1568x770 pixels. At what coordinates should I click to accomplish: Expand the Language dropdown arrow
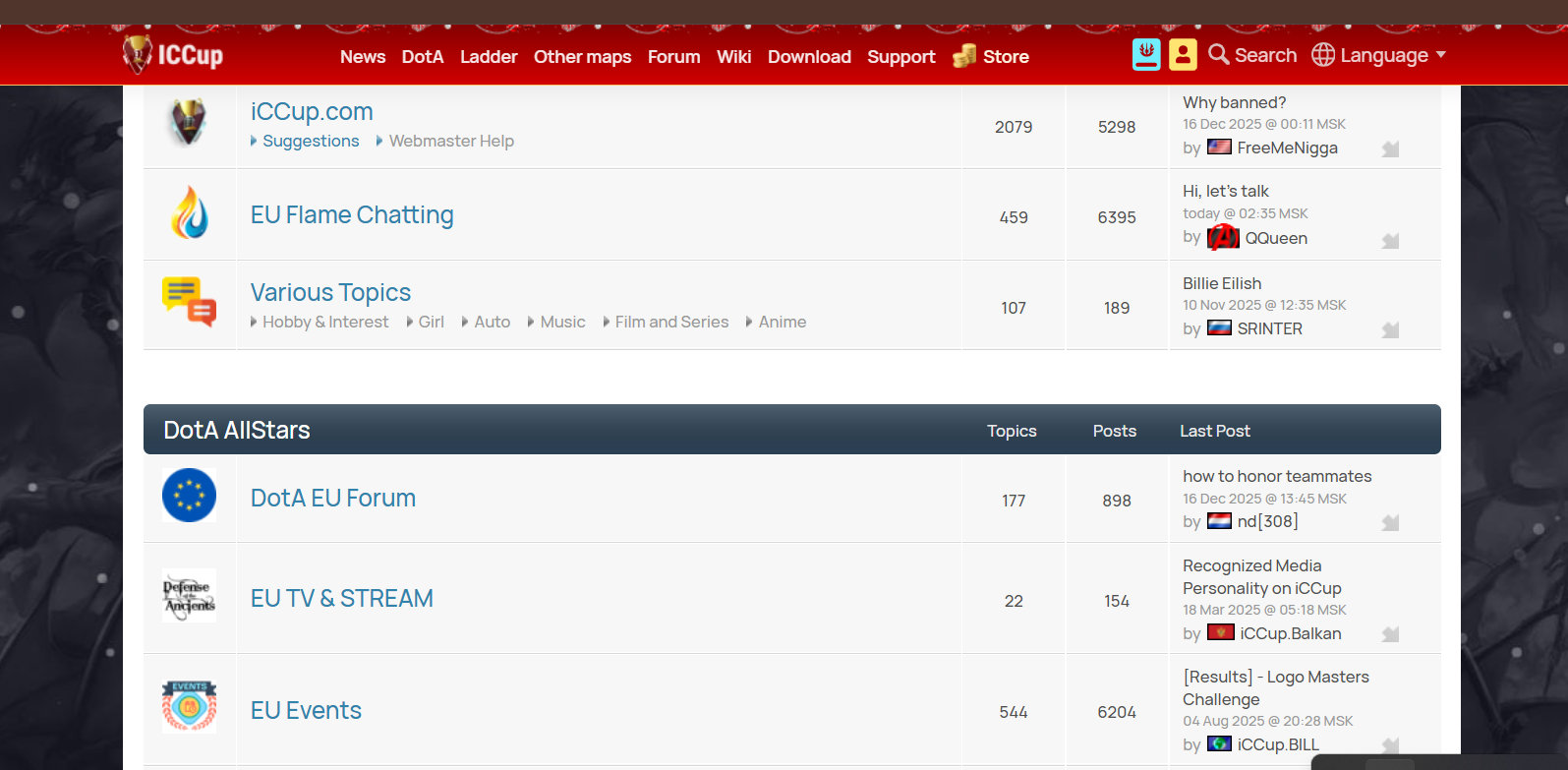coord(1441,55)
